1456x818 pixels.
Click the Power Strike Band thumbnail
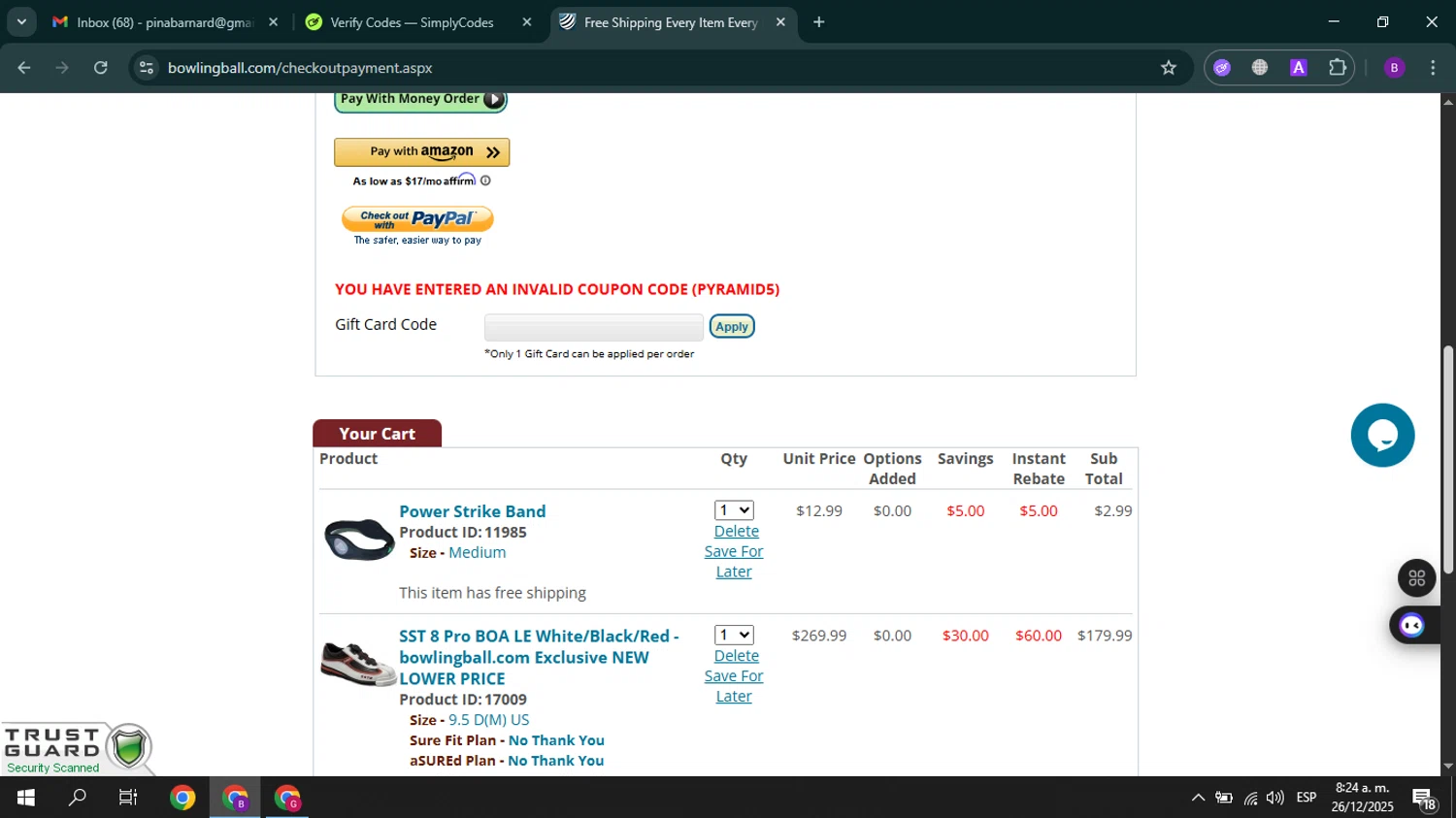[359, 540]
